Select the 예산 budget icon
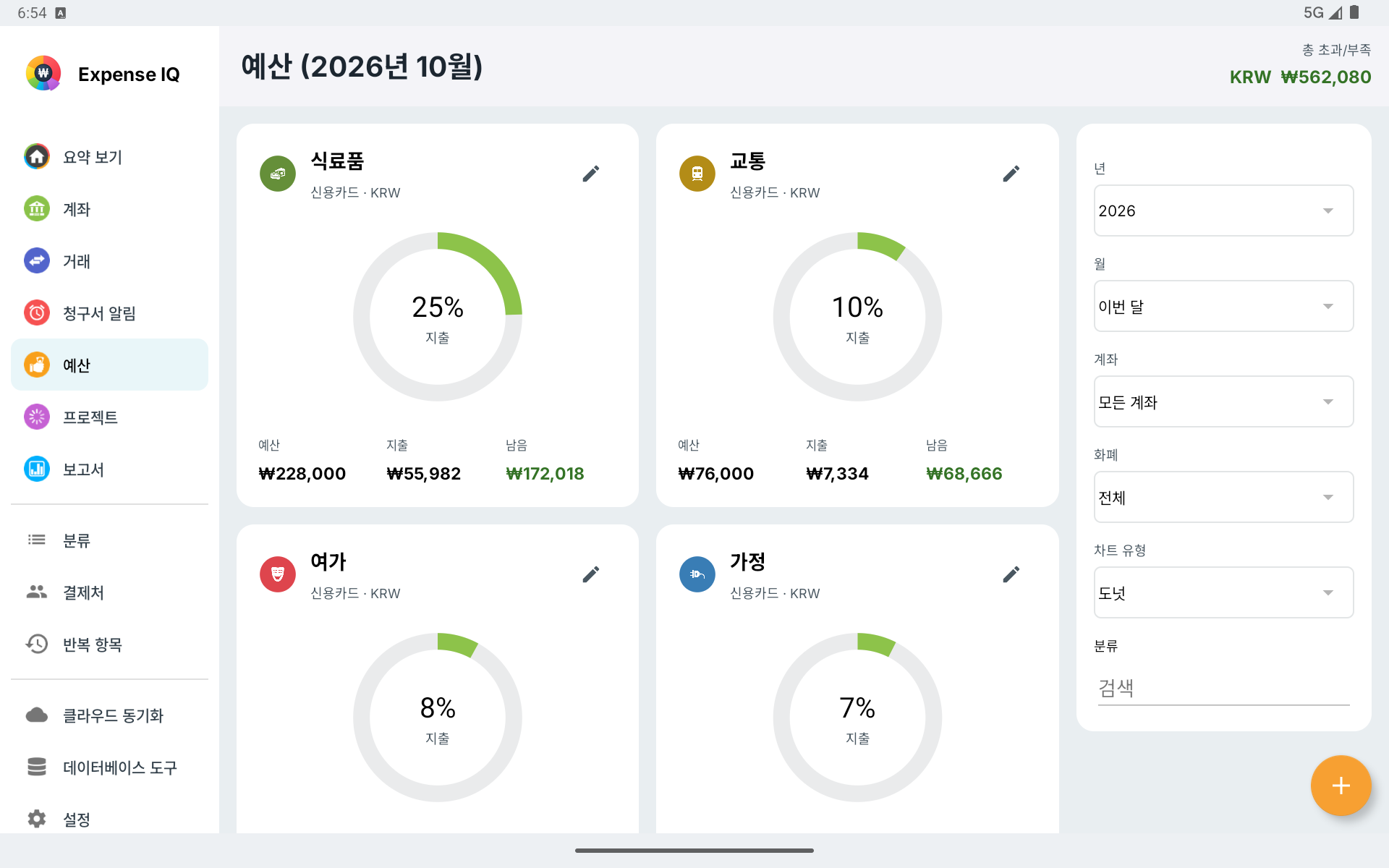The image size is (1389, 868). (x=37, y=365)
